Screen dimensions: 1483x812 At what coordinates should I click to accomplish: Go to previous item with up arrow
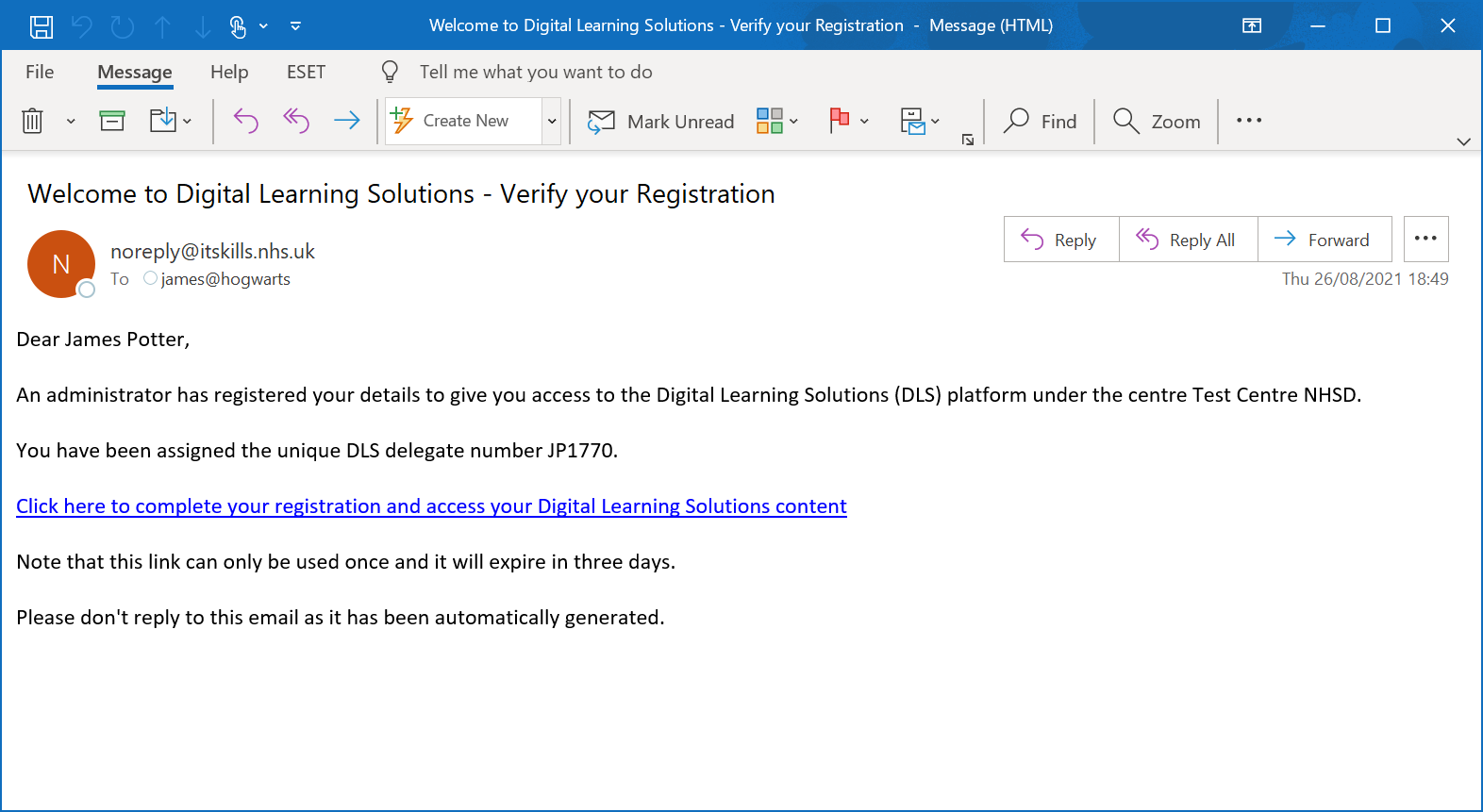(163, 26)
